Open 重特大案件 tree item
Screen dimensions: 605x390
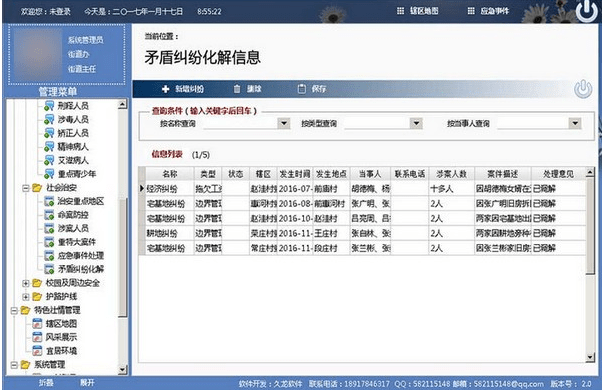tap(77, 242)
